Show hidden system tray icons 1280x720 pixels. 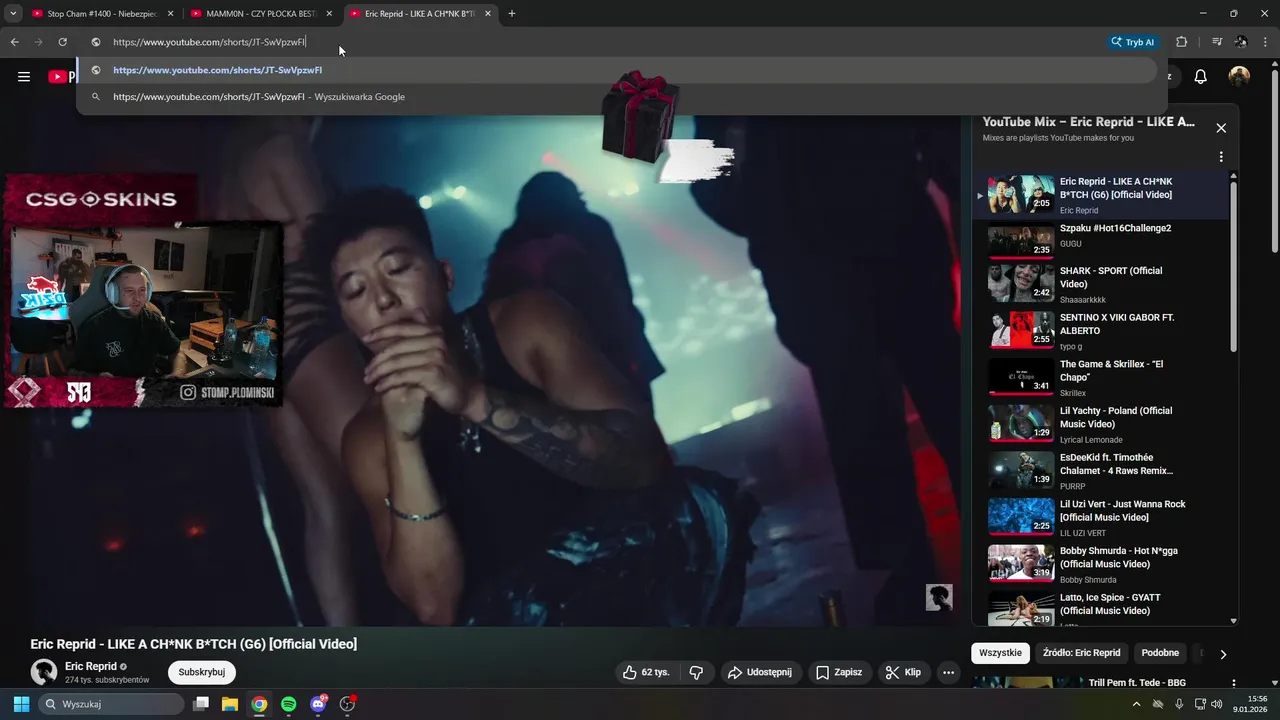(x=1136, y=704)
